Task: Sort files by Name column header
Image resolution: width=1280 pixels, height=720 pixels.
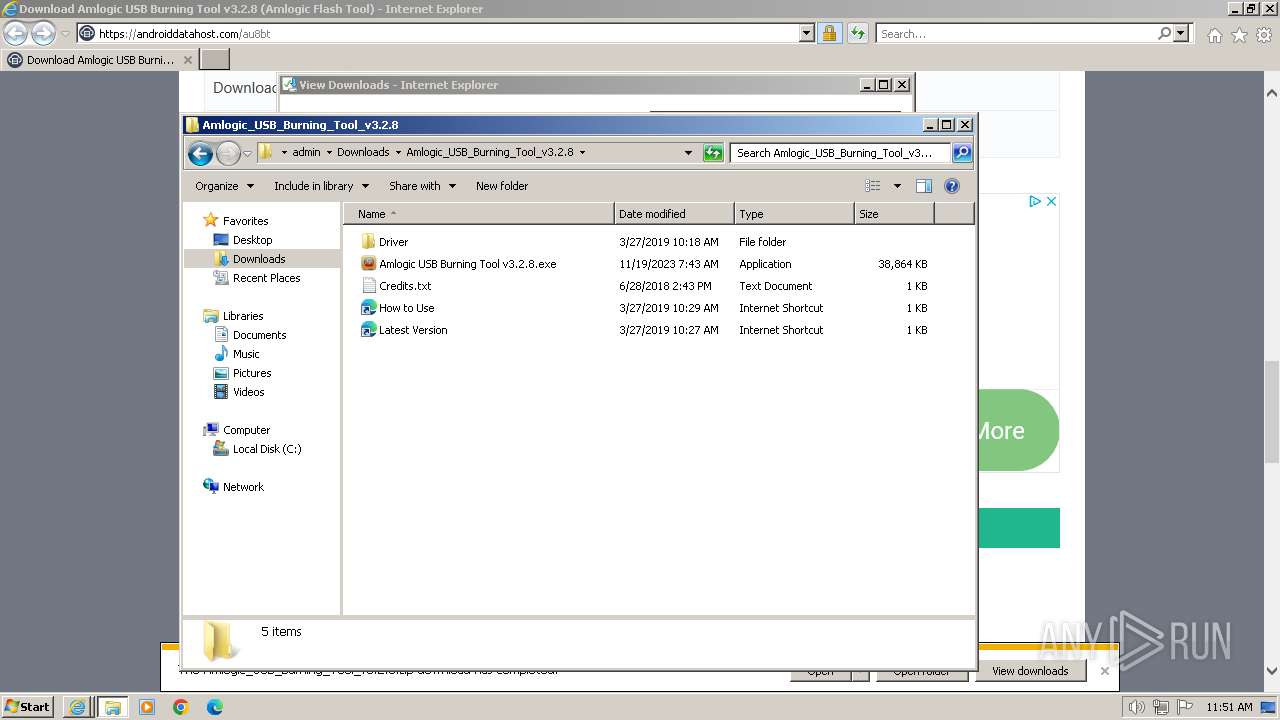Action: click(x=478, y=214)
